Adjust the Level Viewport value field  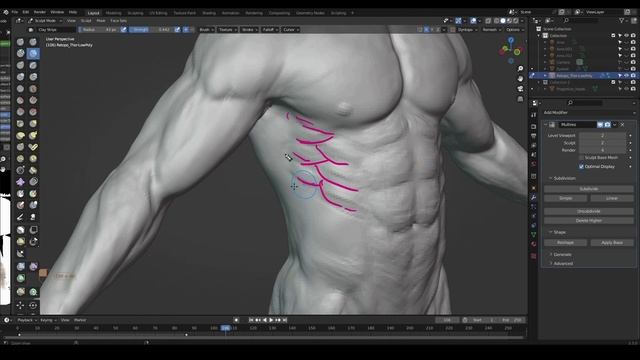tap(602, 136)
